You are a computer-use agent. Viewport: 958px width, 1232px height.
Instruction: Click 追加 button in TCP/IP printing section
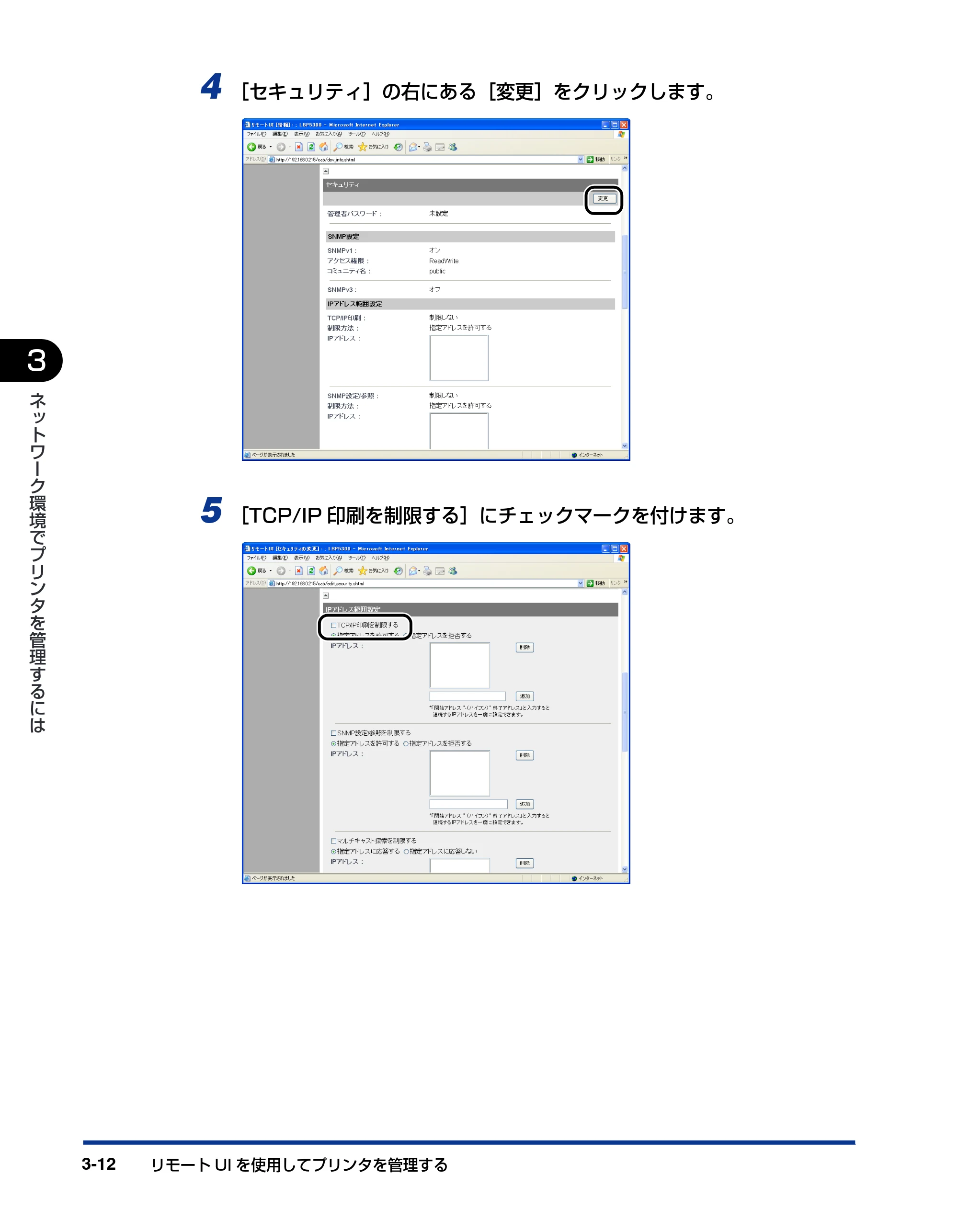tap(525, 696)
